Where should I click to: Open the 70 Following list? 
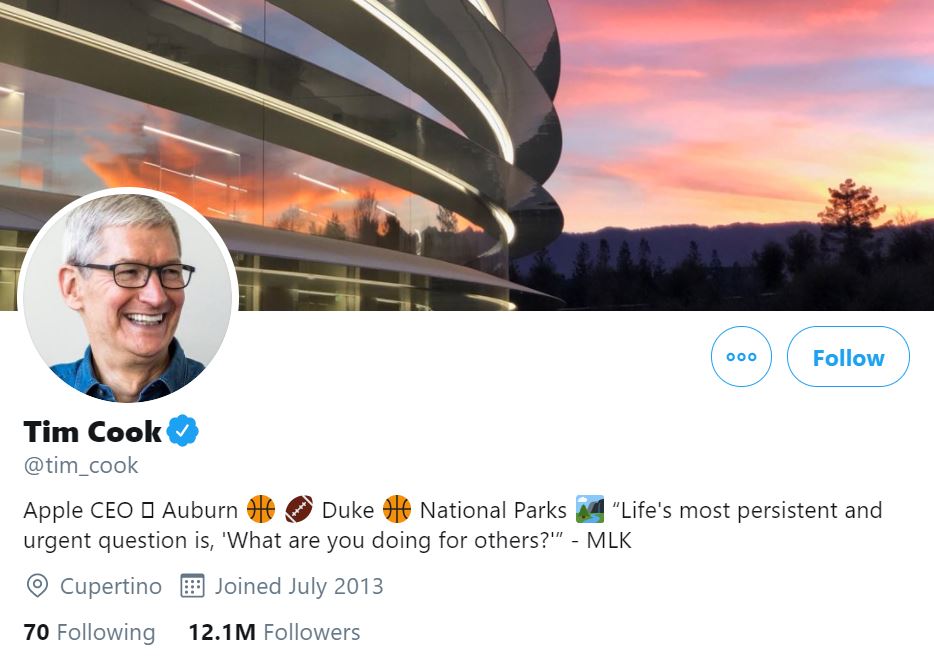[89, 632]
